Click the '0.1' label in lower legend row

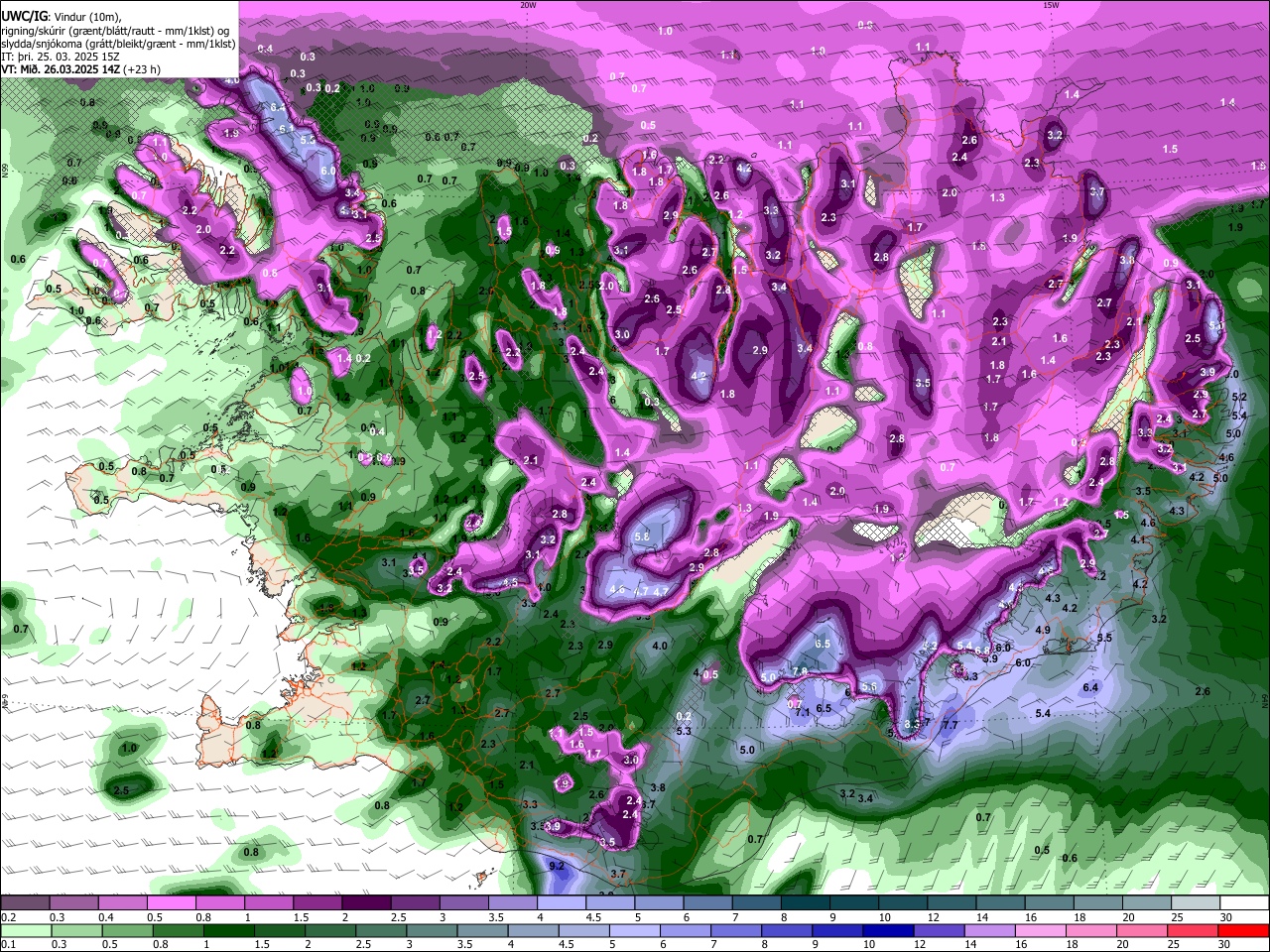9,944
